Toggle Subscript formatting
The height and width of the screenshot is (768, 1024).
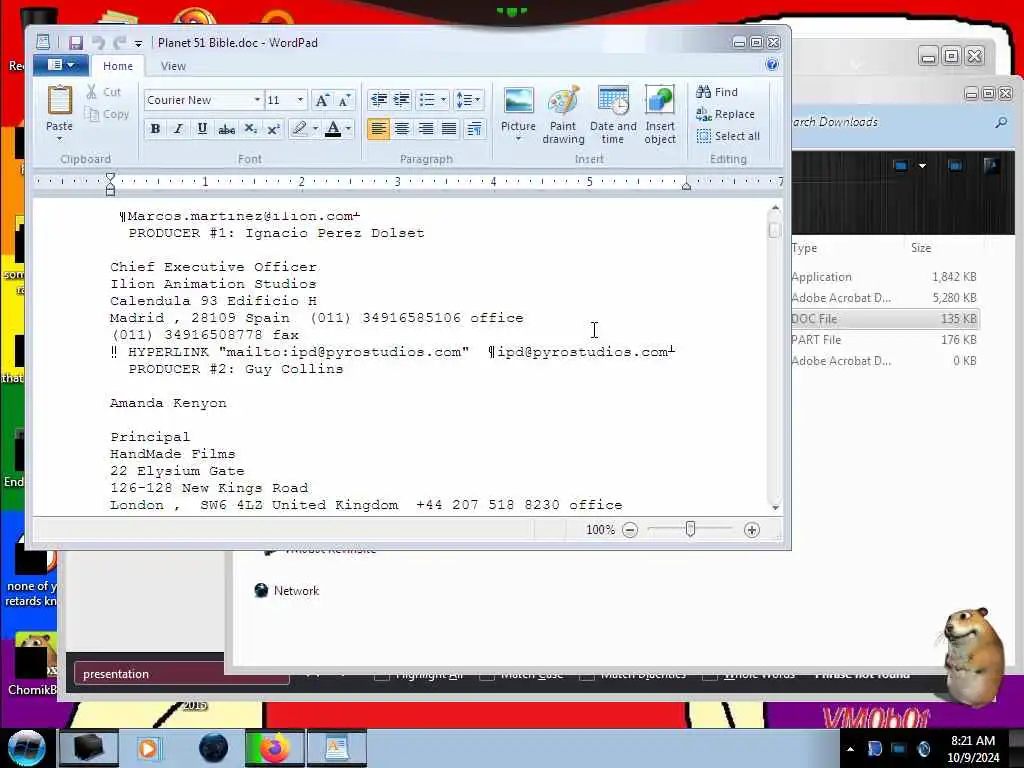250,129
